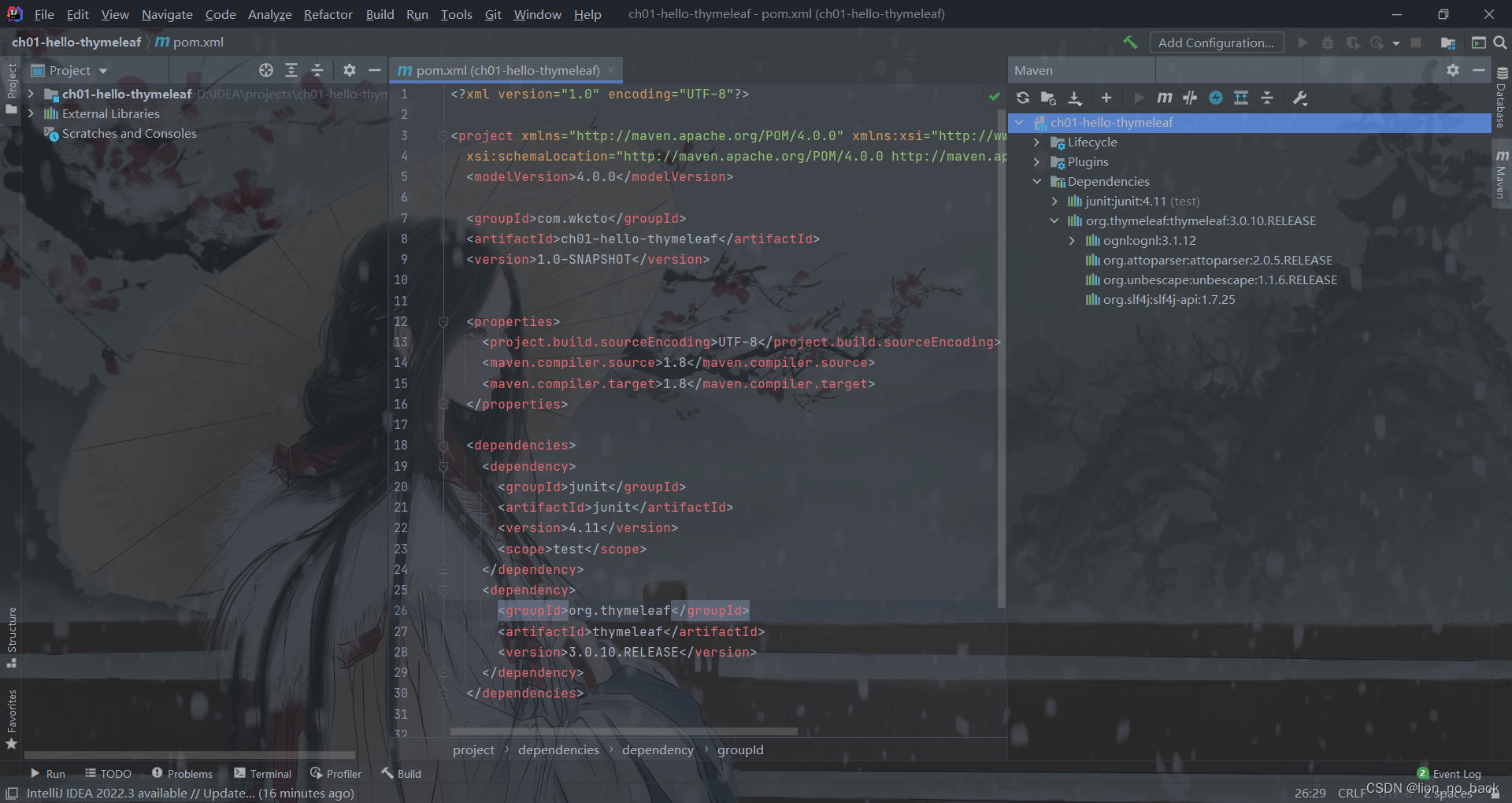This screenshot has height=803, width=1512.
Task: Open the Git menu
Action: (493, 14)
